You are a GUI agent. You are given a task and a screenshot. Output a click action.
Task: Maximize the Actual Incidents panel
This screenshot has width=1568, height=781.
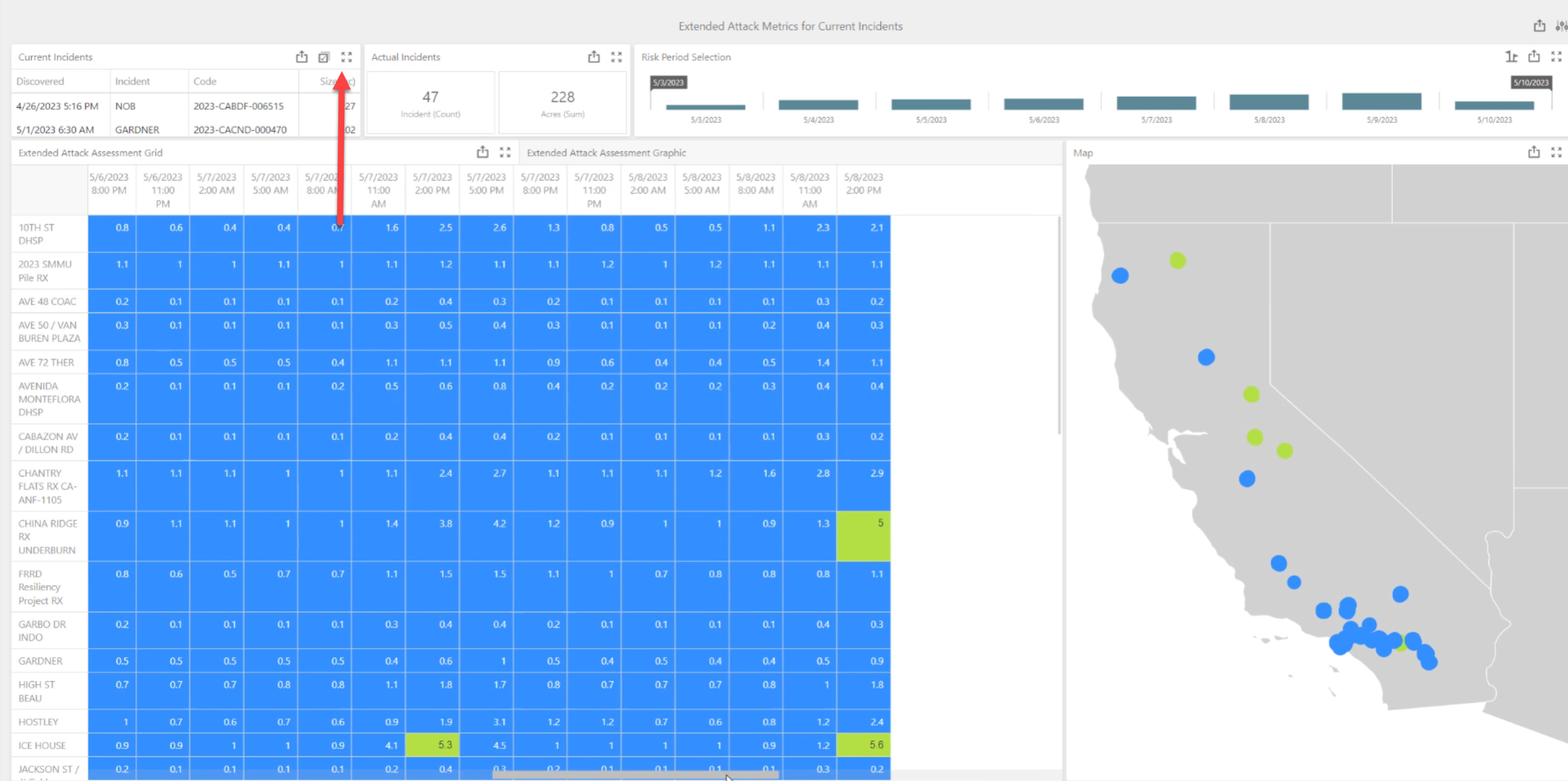point(615,56)
